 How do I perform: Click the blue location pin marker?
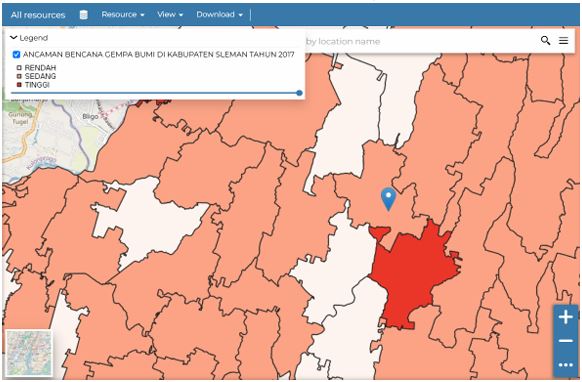pos(389,199)
